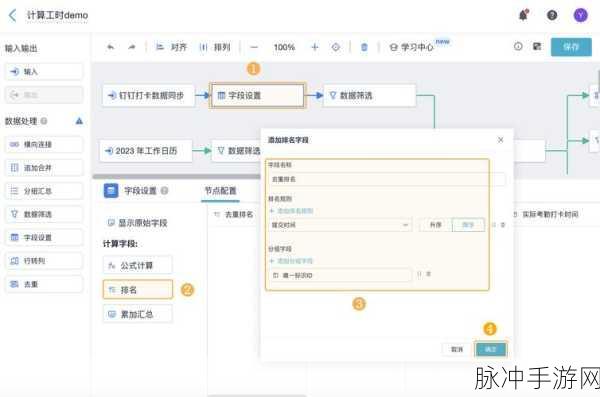Open the notification bell
Viewport: 600px width, 397px height.
point(523,15)
